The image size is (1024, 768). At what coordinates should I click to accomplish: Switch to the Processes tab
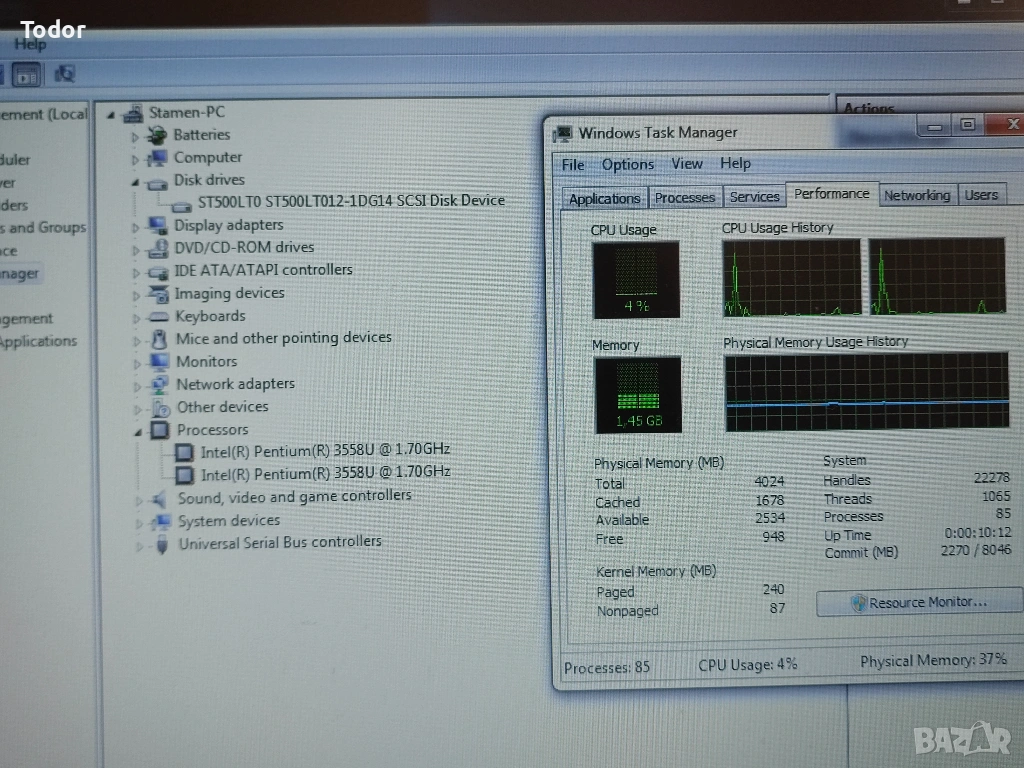684,198
